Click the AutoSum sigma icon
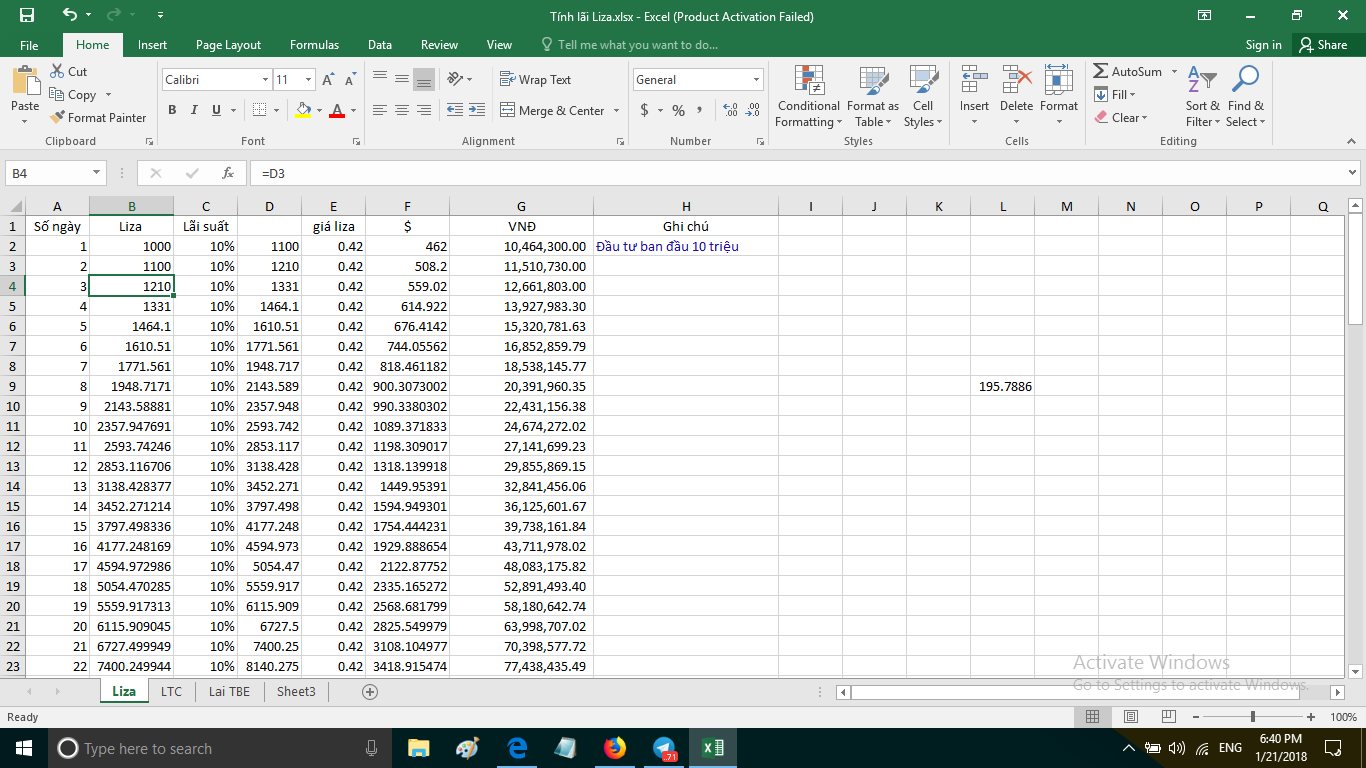1366x768 pixels. [1101, 72]
